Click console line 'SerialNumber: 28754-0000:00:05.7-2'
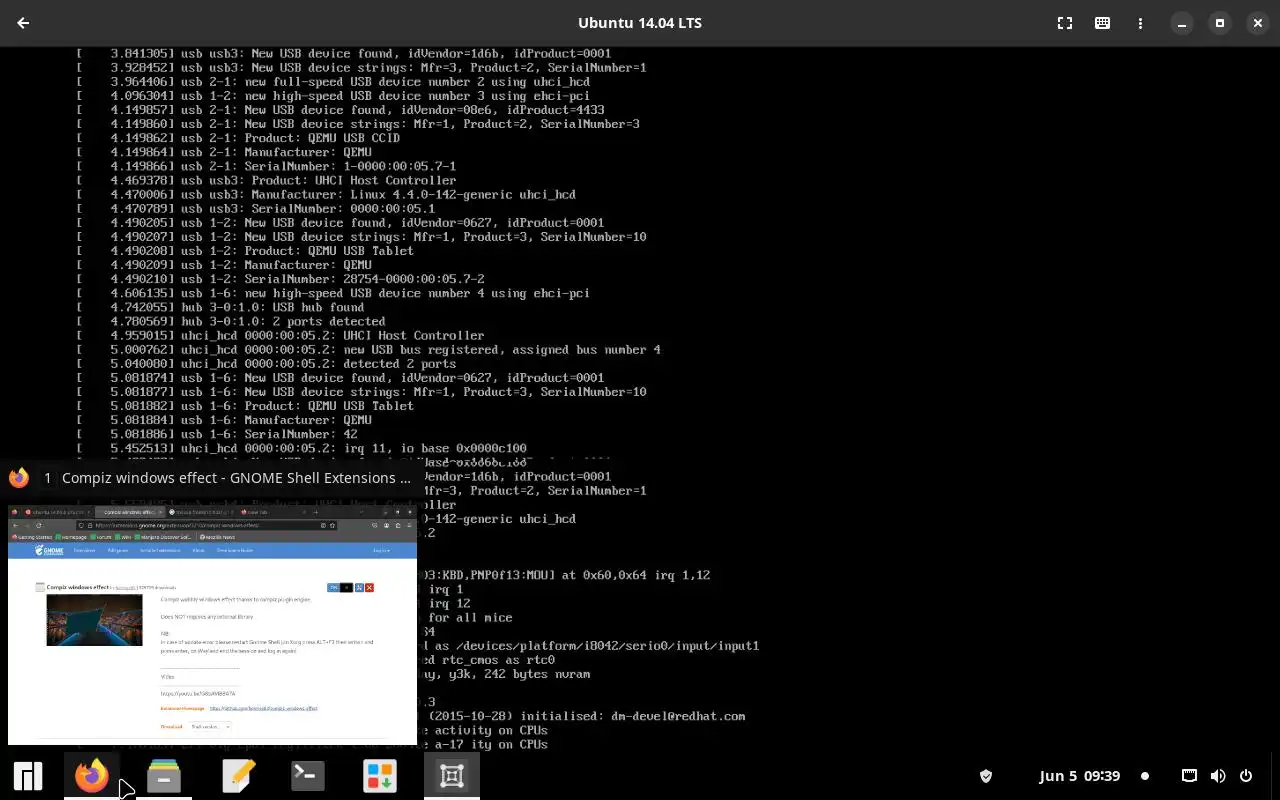This screenshot has width=1280, height=800. click(364, 279)
